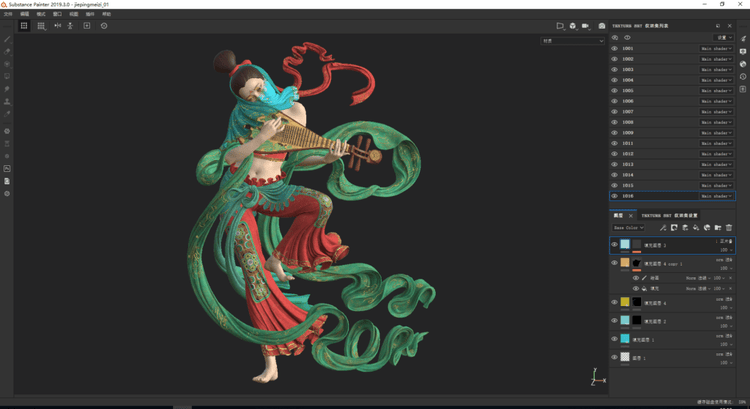This screenshot has width=750, height=409.
Task: Open display settings in right dock
Action: [743, 51]
